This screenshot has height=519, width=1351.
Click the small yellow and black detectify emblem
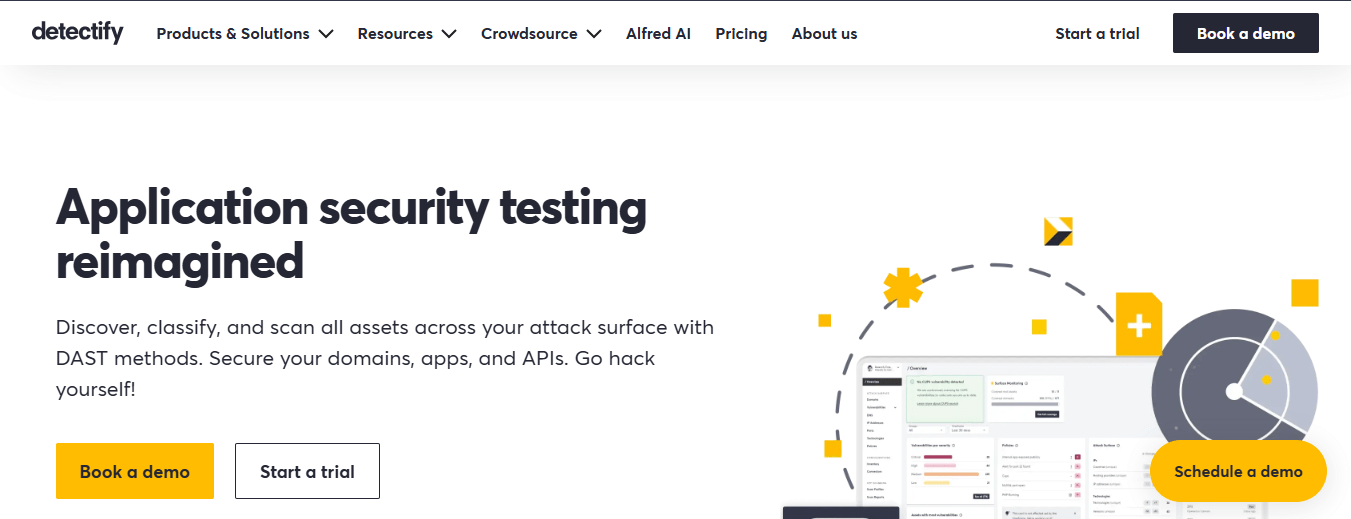pos(1058,231)
